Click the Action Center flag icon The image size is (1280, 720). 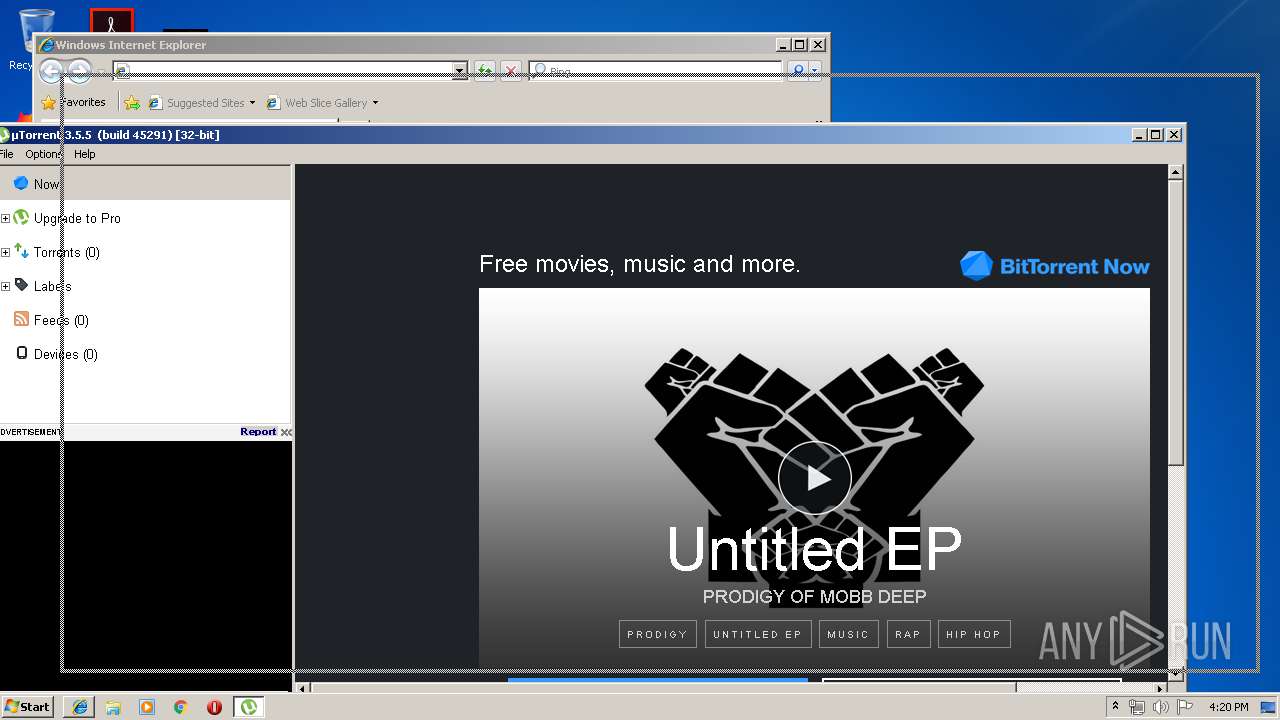pos(1185,707)
